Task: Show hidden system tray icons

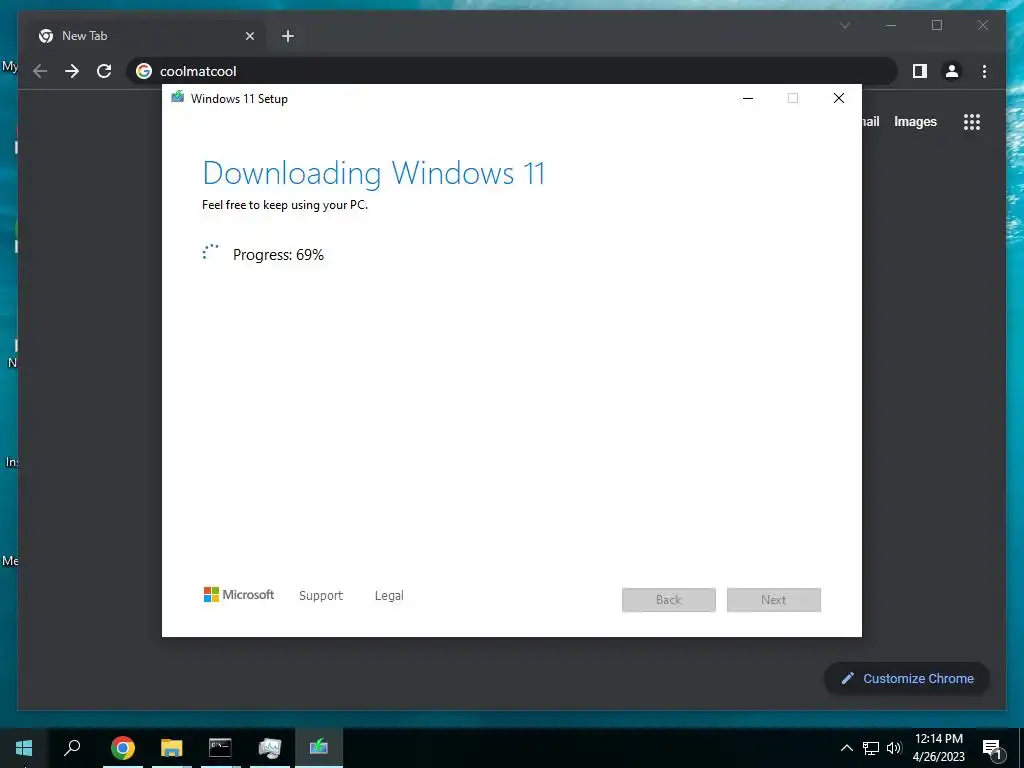Action: 846,748
